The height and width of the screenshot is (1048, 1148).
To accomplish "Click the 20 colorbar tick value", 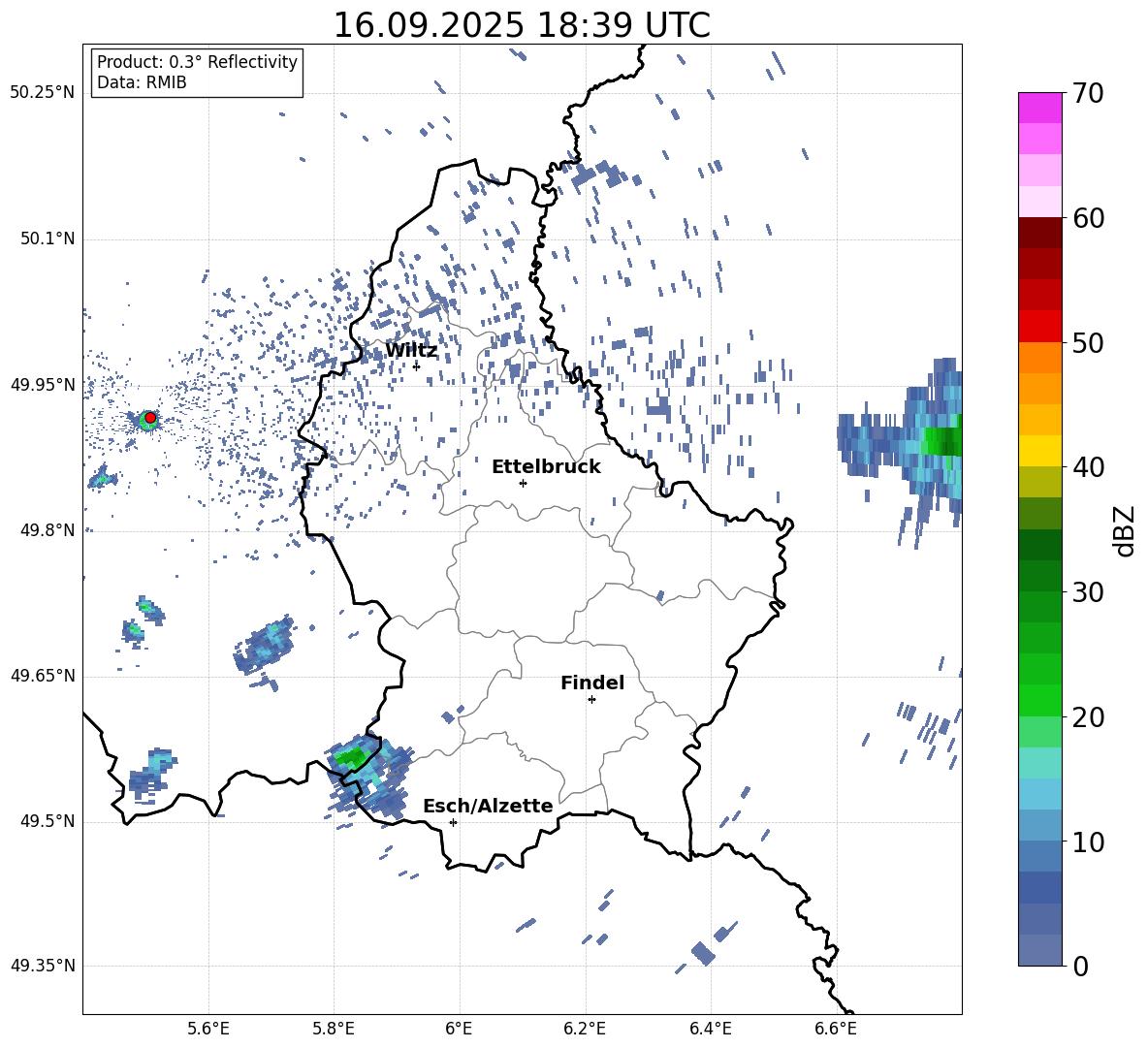I will pos(1088,716).
